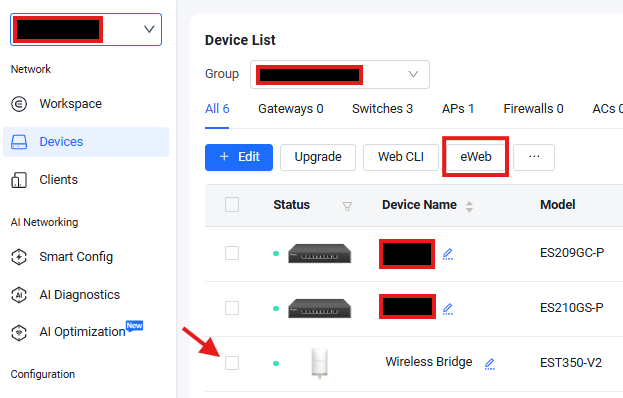The image size is (623, 398).
Task: Toggle the select-all header checkbox
Action: click(232, 205)
